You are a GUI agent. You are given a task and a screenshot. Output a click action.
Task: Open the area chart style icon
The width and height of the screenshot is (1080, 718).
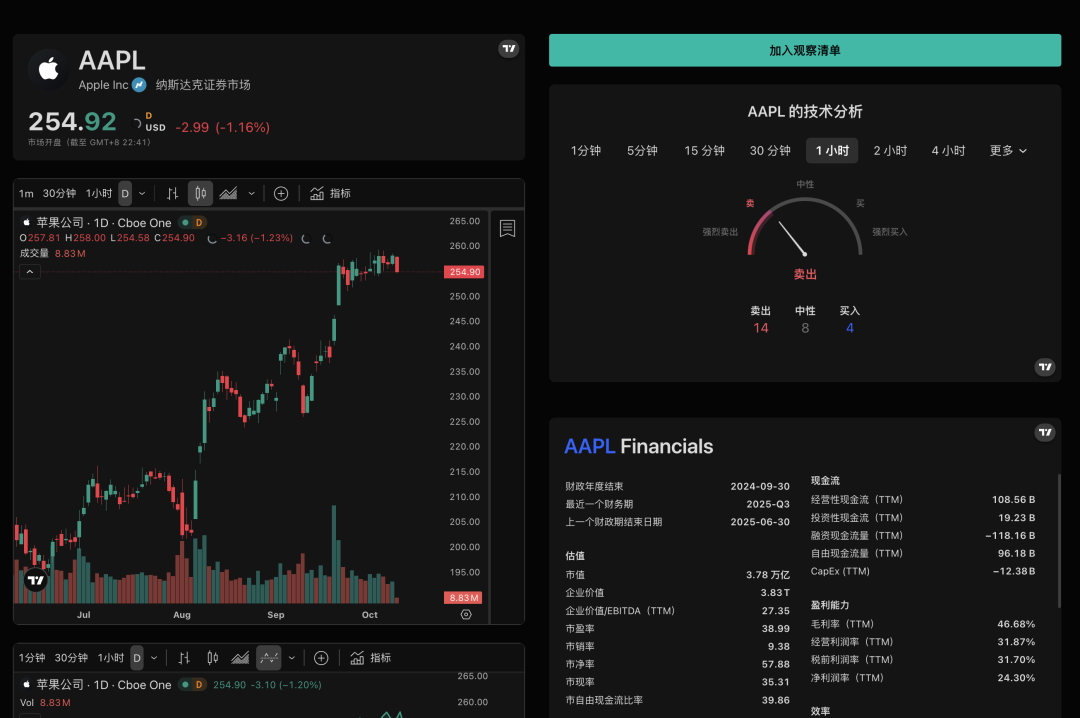coord(228,193)
